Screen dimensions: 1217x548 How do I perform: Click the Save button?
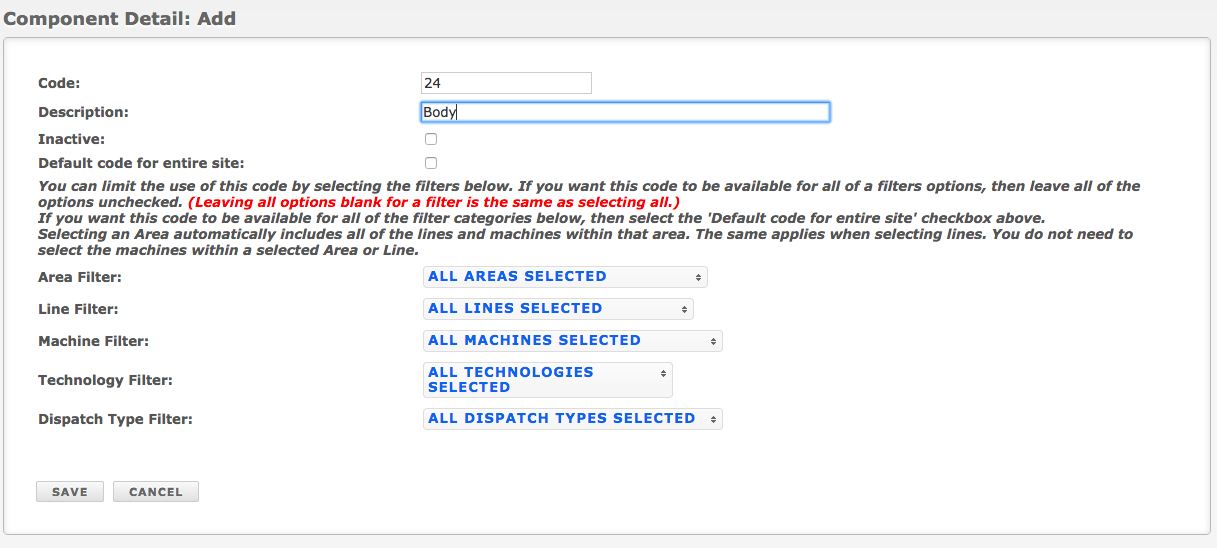click(x=70, y=492)
